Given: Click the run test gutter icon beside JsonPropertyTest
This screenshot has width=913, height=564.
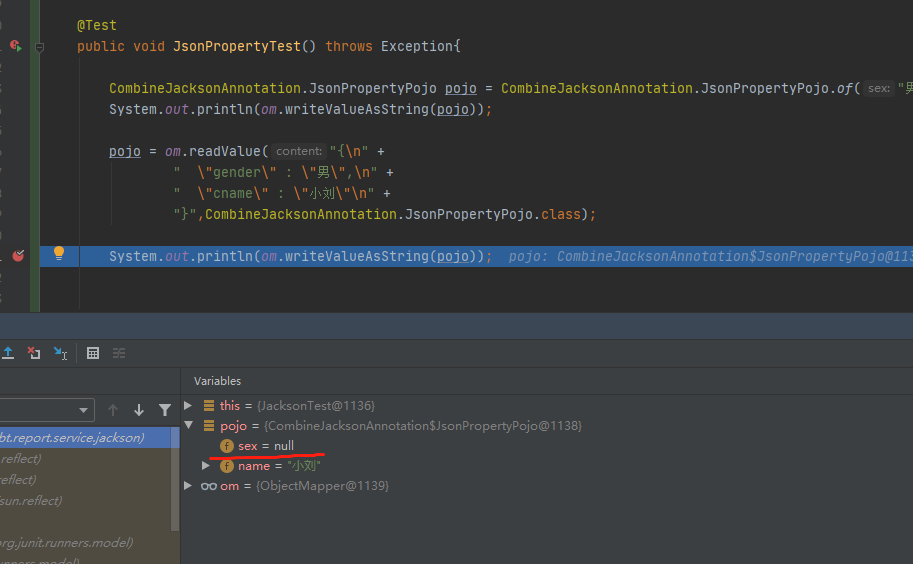Looking at the screenshot, I should 15,46.
